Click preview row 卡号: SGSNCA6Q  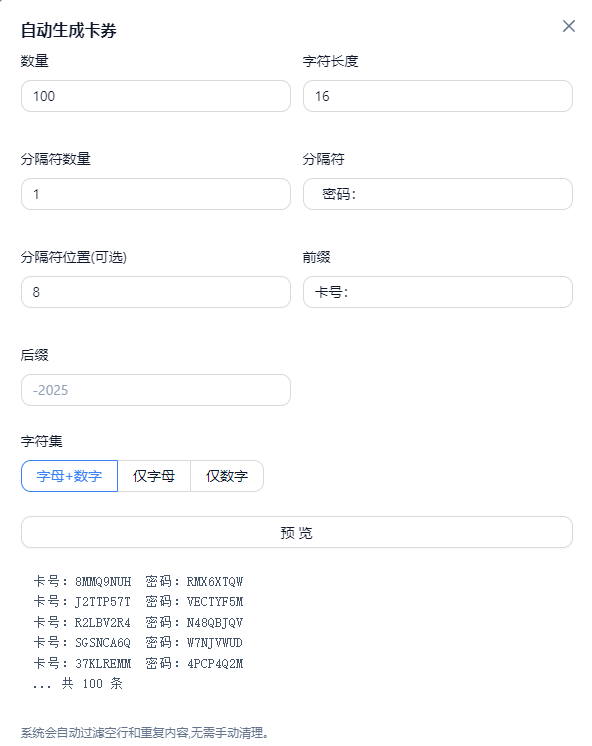pos(138,643)
